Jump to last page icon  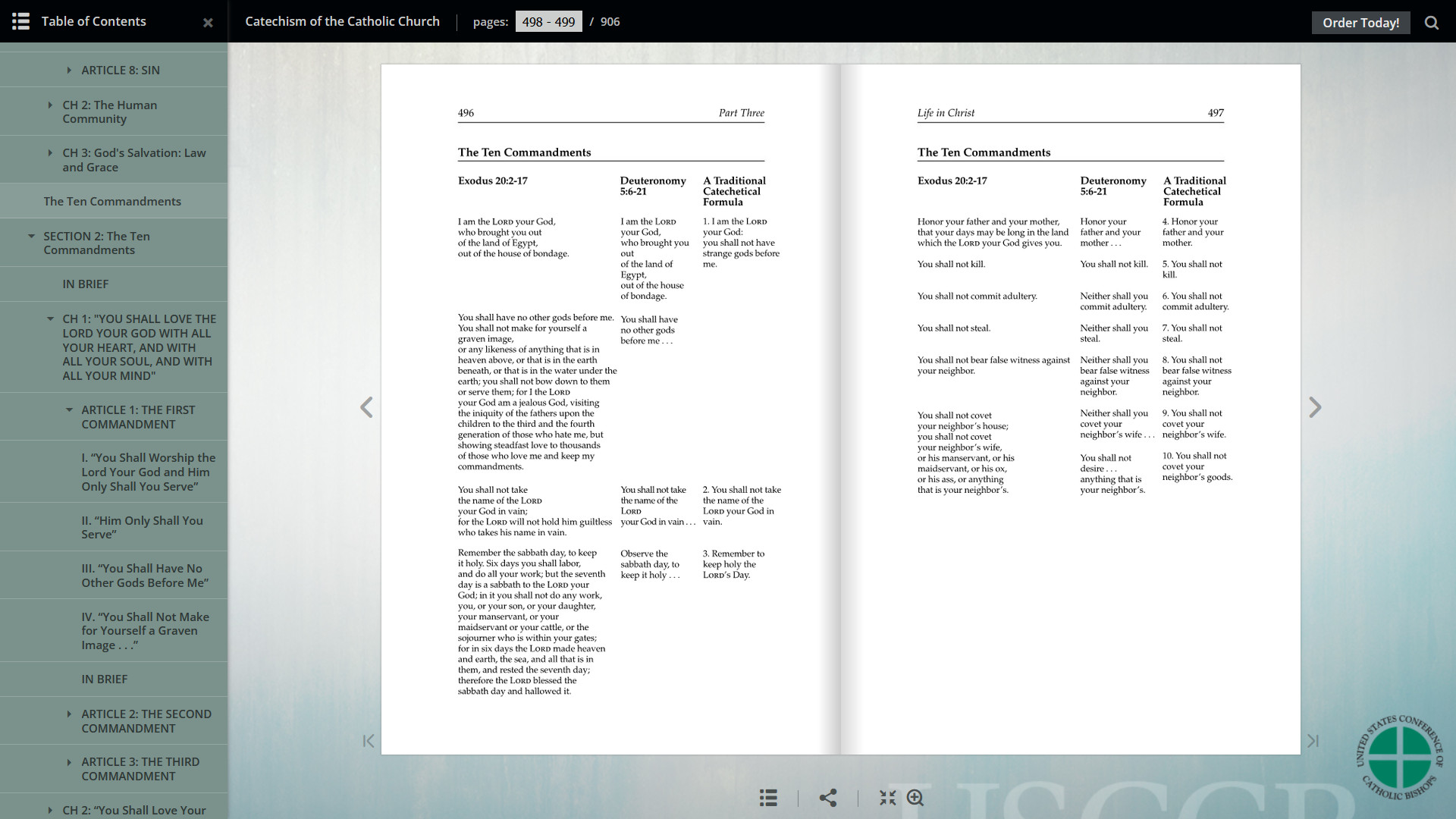click(1313, 741)
